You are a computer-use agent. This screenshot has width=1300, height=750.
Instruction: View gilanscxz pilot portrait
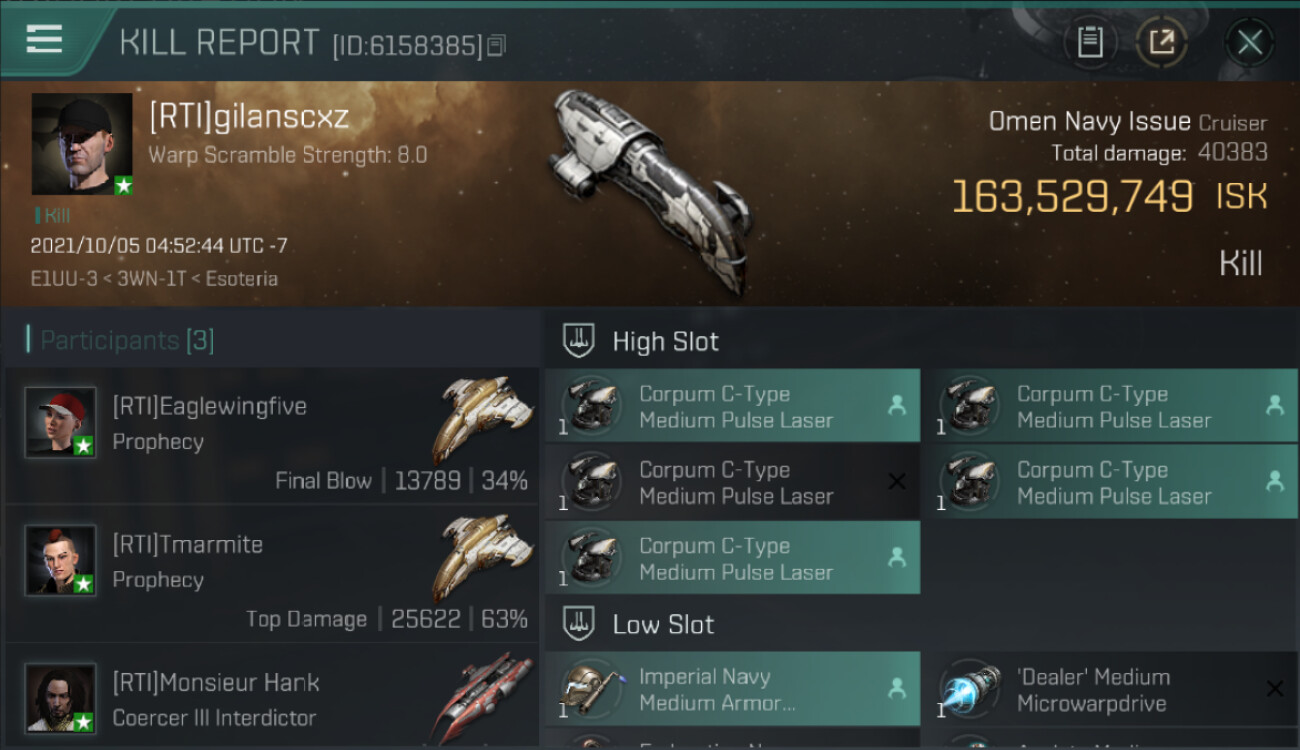(x=82, y=144)
